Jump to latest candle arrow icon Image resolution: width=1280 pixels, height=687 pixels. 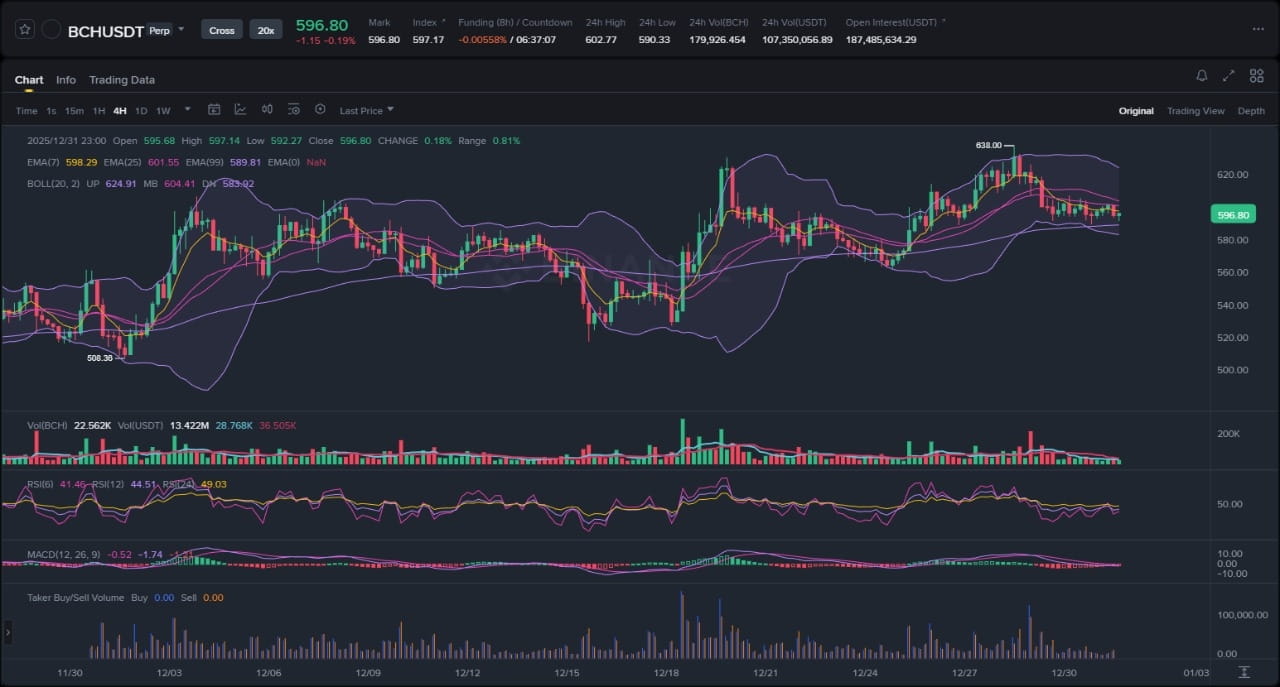[1244, 672]
